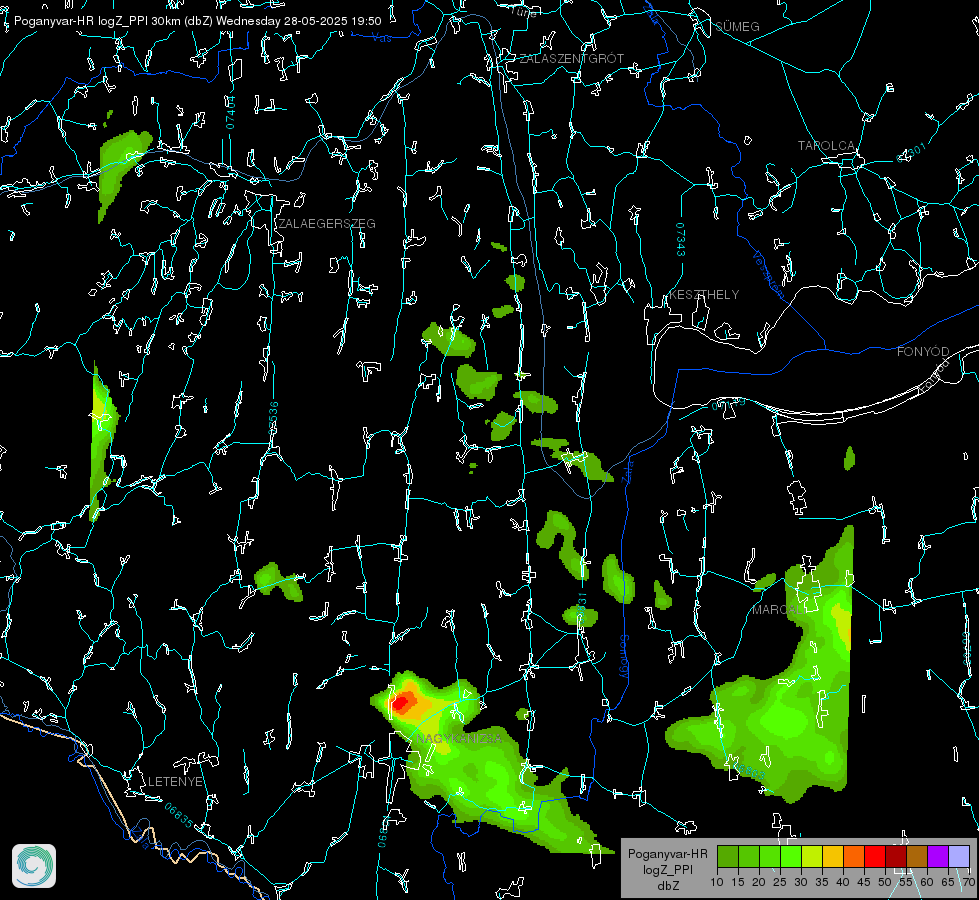Choose the orange 40–45 dBZ legend swatch
Image resolution: width=979 pixels, height=900 pixels.
point(854,856)
